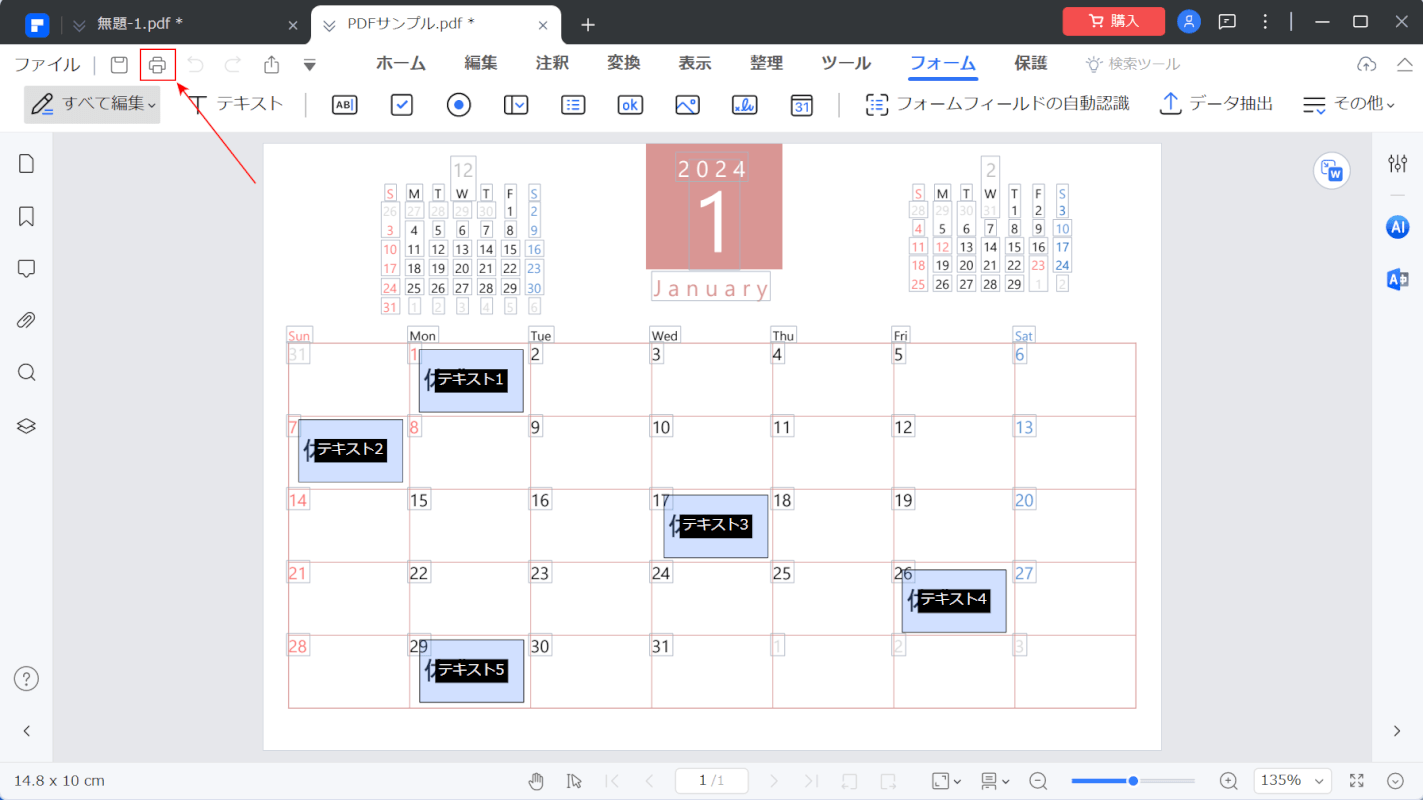Image resolution: width=1423 pixels, height=800 pixels.
Task: Open the thumbnails panel in the left sidebar
Action: 27,164
